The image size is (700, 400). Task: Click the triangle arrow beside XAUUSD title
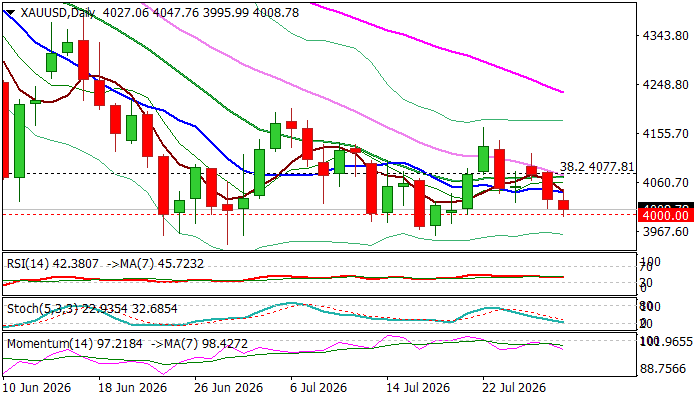pyautogui.click(x=11, y=13)
